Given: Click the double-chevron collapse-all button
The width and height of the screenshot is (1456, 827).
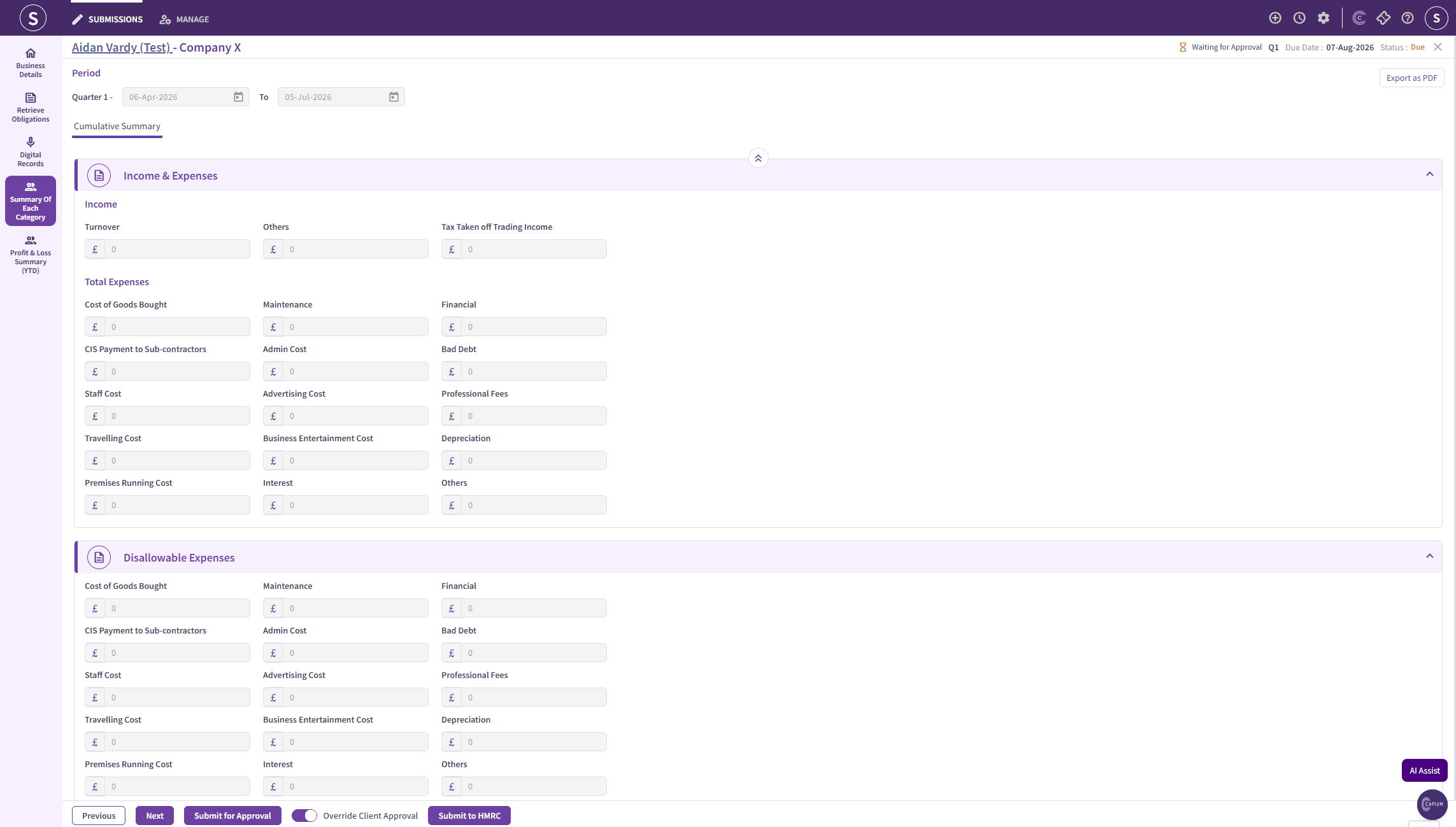Looking at the screenshot, I should point(758,158).
